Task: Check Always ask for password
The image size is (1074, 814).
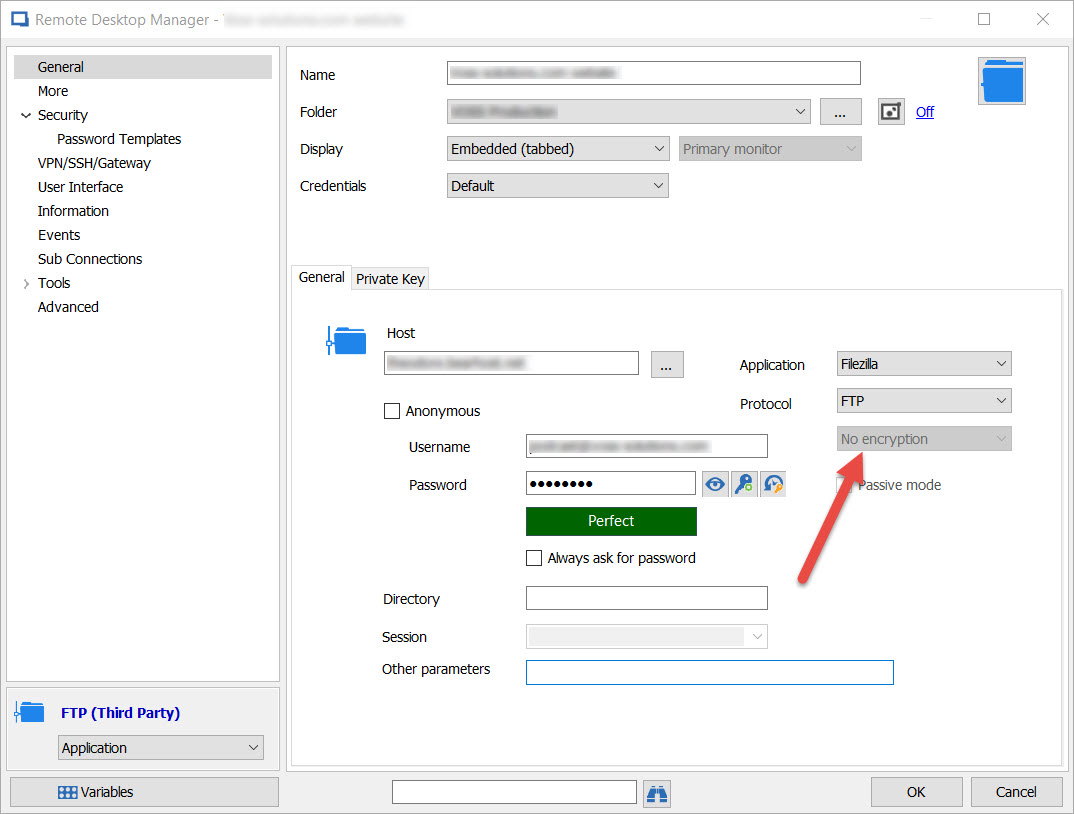Action: point(534,558)
